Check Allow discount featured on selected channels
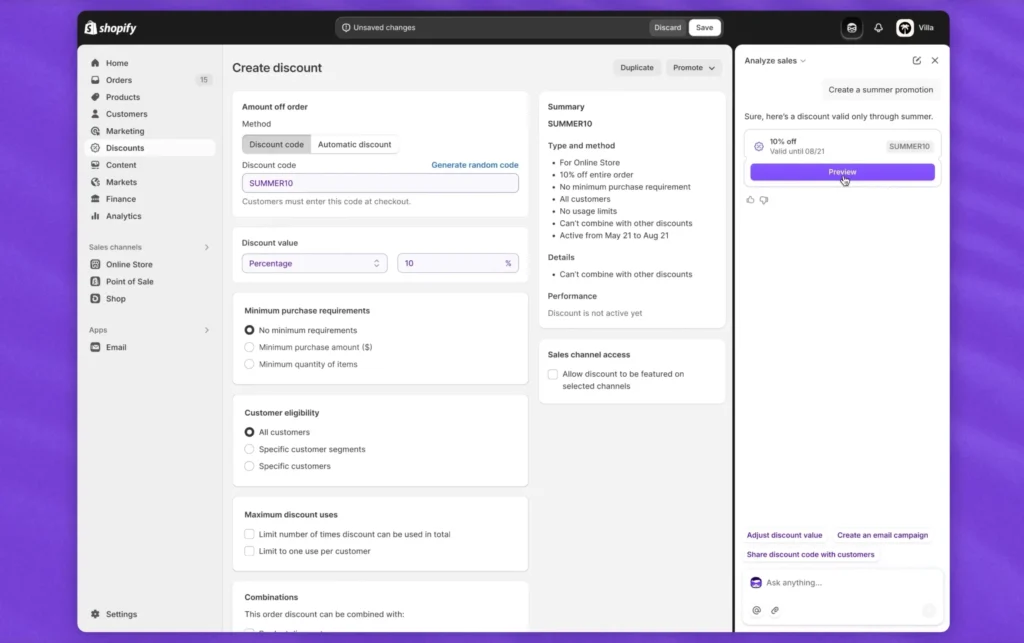The width and height of the screenshot is (1024, 643). [553, 375]
